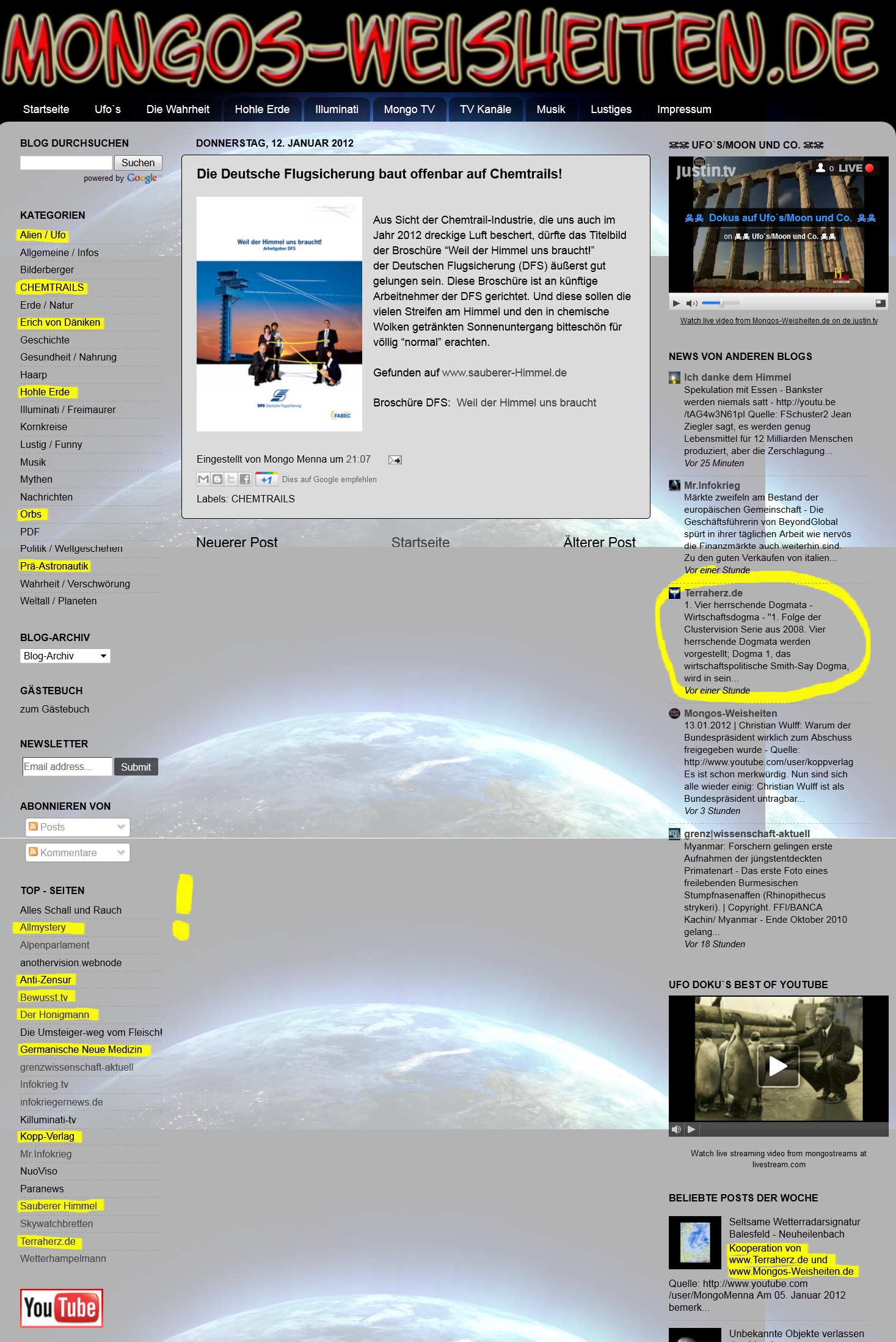Expand the Kommentare subscription dropdown

[78, 853]
